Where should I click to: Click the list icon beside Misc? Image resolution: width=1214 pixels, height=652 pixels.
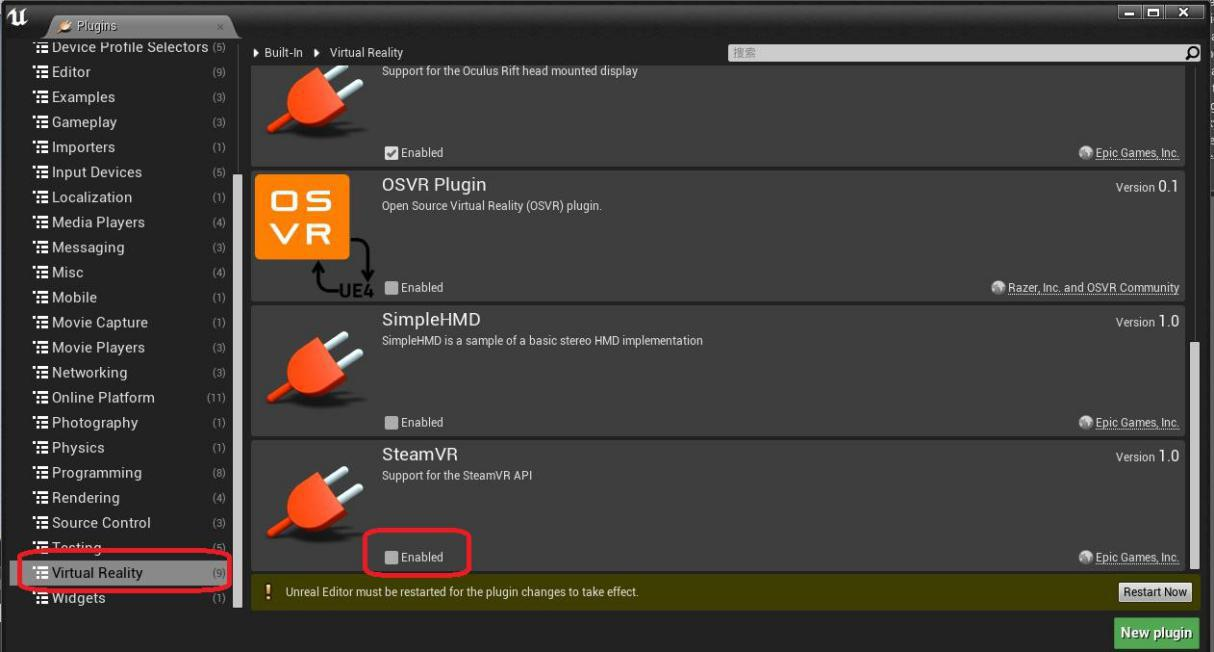(40, 272)
